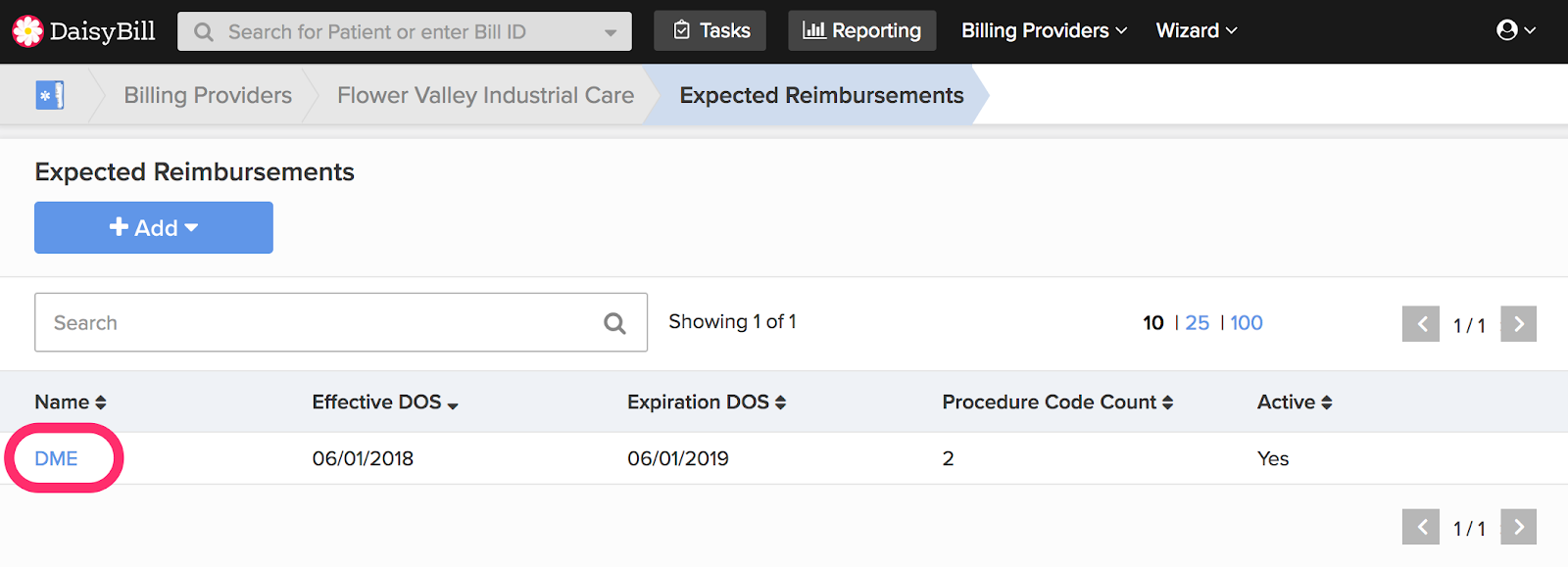Expand the Wizard menu

[1197, 30]
